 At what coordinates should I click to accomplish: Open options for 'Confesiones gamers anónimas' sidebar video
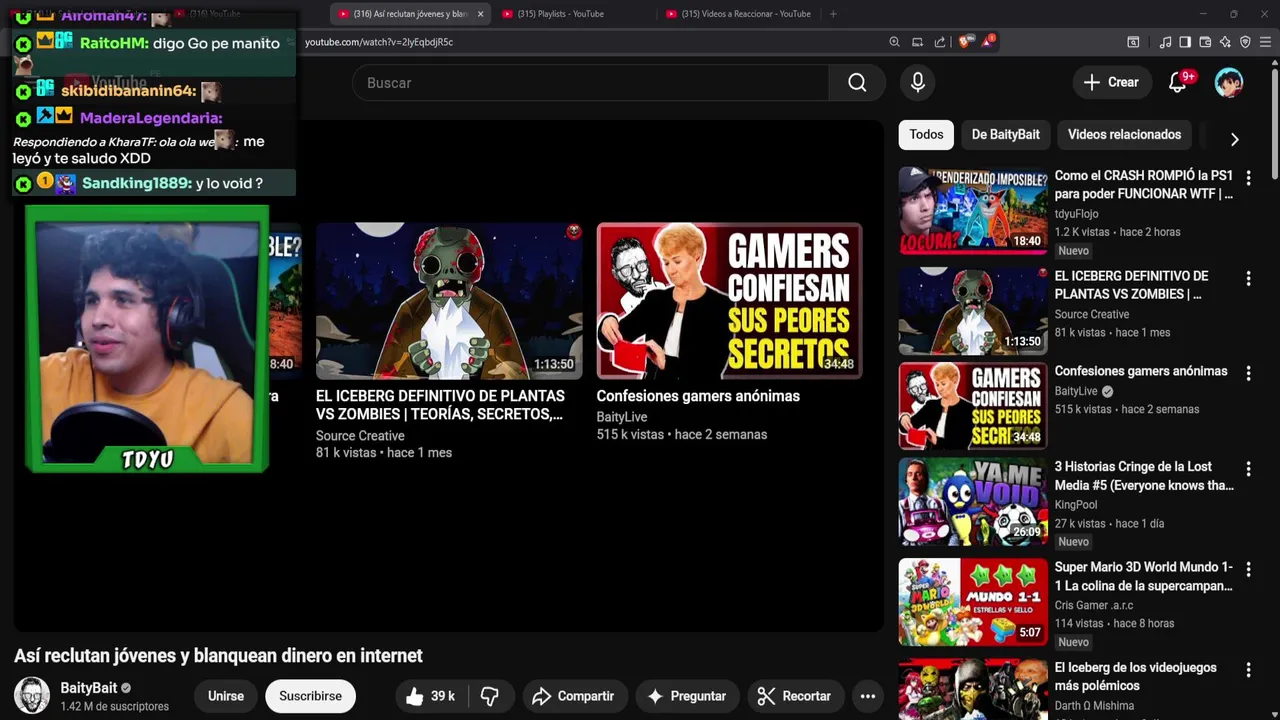[x=1248, y=373]
